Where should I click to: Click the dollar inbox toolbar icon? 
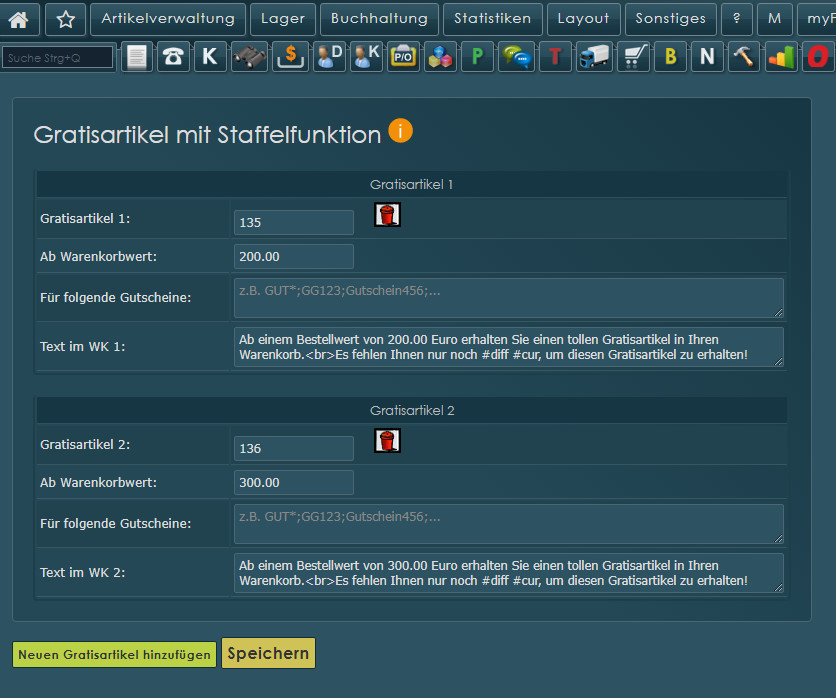point(291,57)
